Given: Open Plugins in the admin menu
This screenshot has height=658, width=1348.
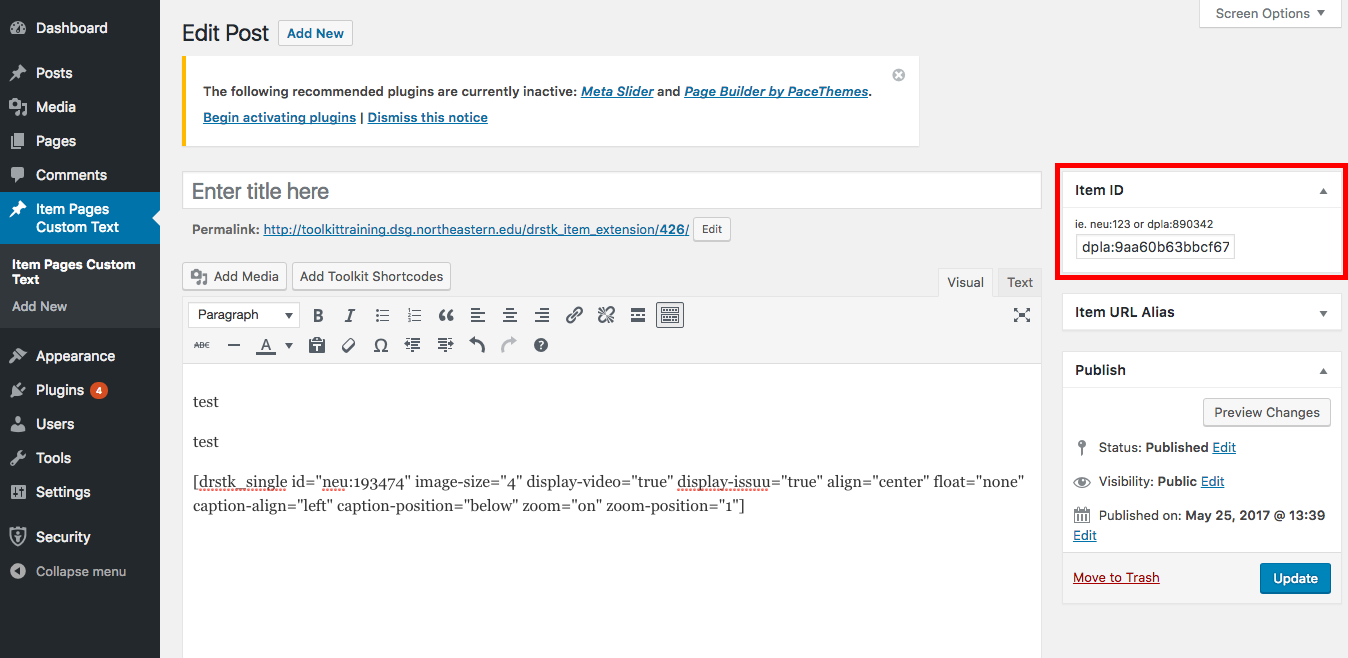Looking at the screenshot, I should [x=60, y=390].
